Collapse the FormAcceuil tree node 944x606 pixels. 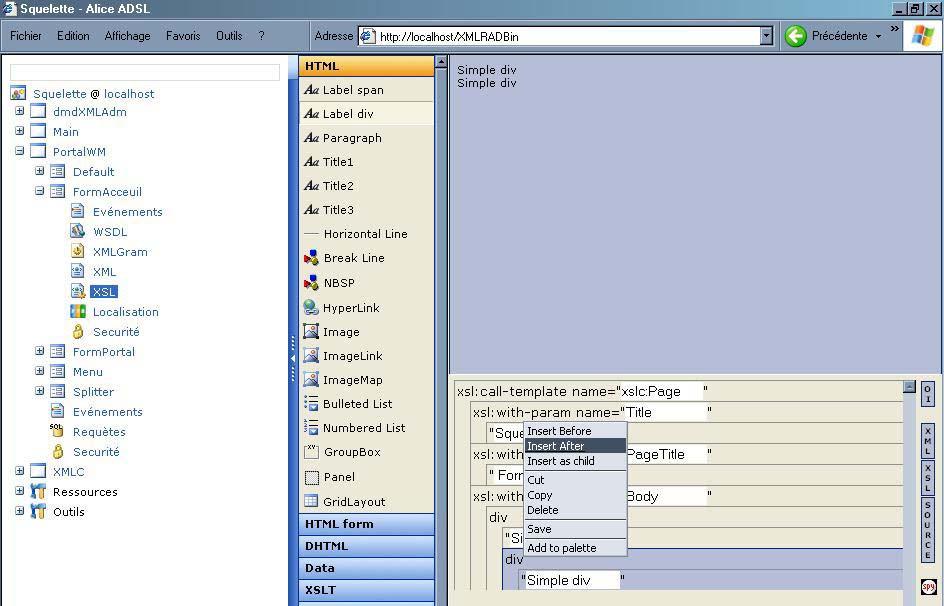pyautogui.click(x=39, y=192)
